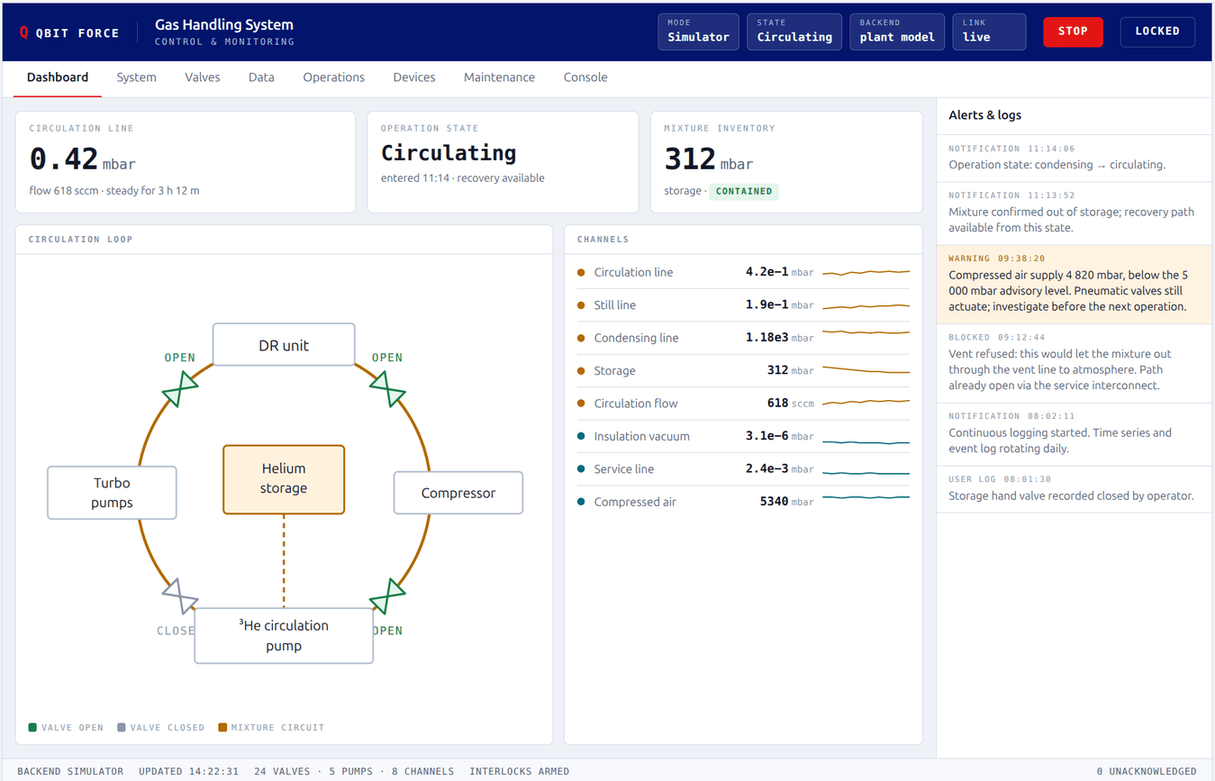Click the Circulation line sparkline chart
The image size is (1215, 781).
(x=866, y=272)
